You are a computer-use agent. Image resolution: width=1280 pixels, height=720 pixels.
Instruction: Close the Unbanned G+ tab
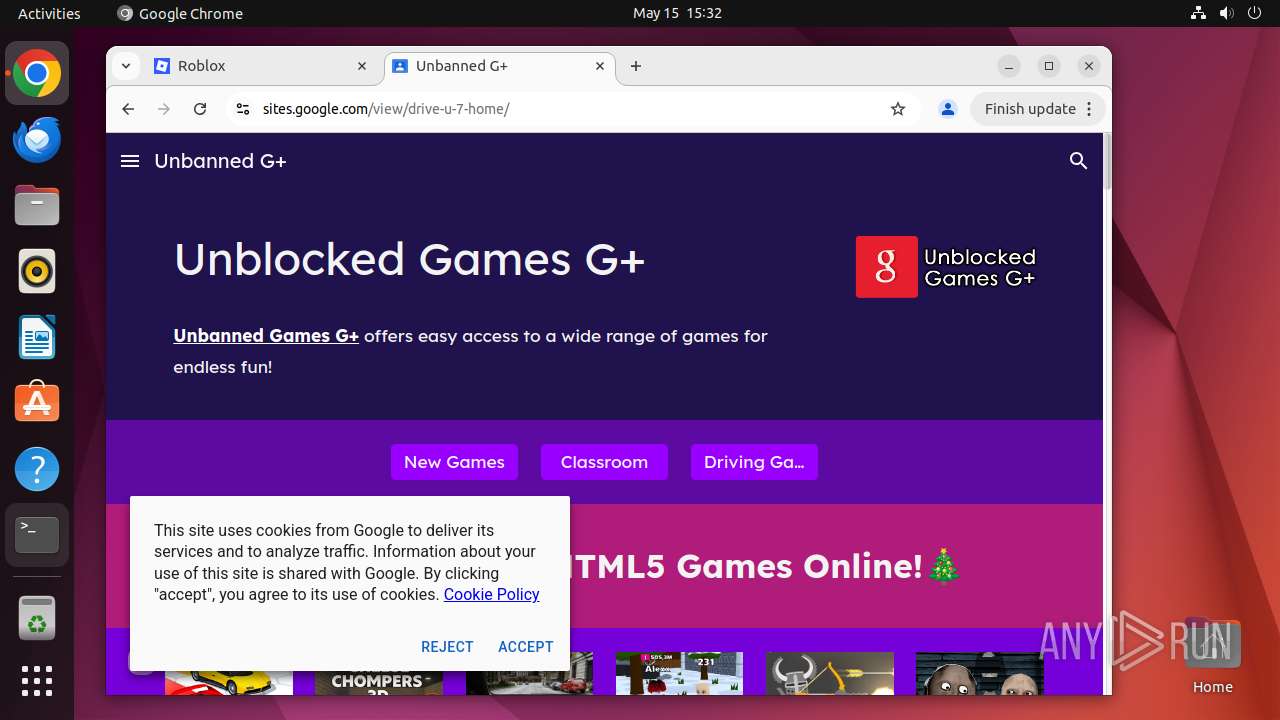pyautogui.click(x=600, y=66)
